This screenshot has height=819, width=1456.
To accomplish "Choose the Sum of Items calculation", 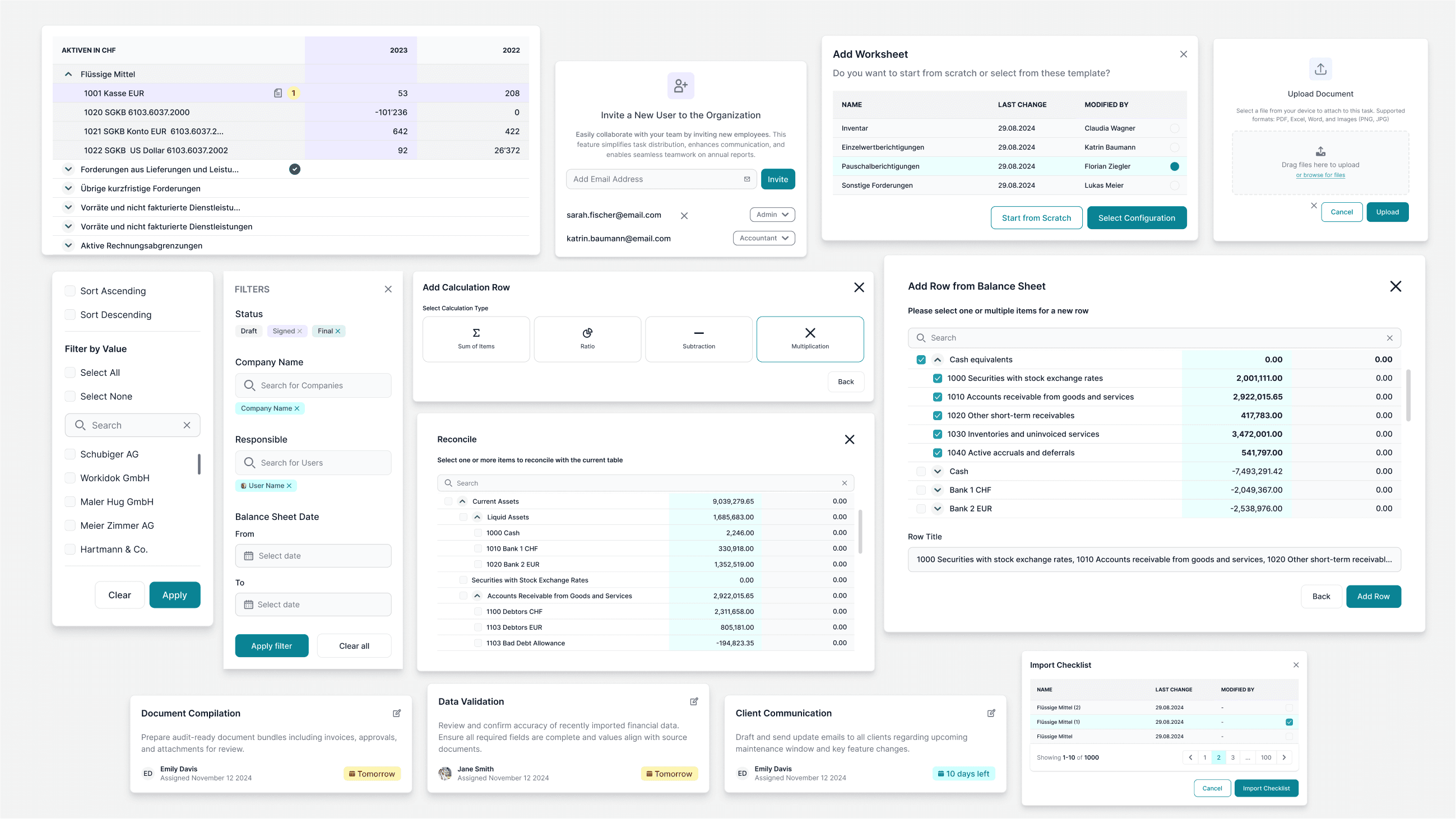I will (476, 339).
